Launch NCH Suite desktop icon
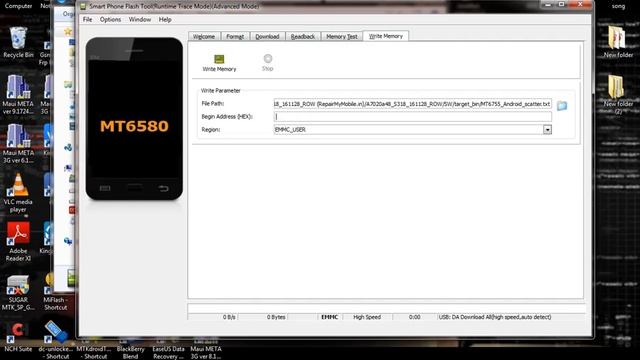 point(18,338)
